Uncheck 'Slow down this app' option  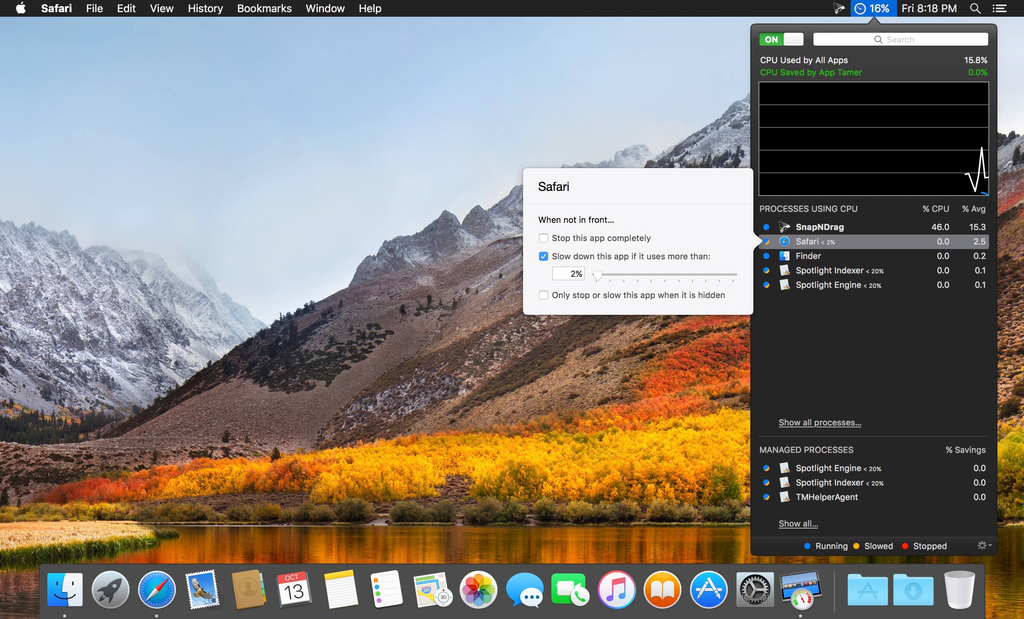pos(544,256)
